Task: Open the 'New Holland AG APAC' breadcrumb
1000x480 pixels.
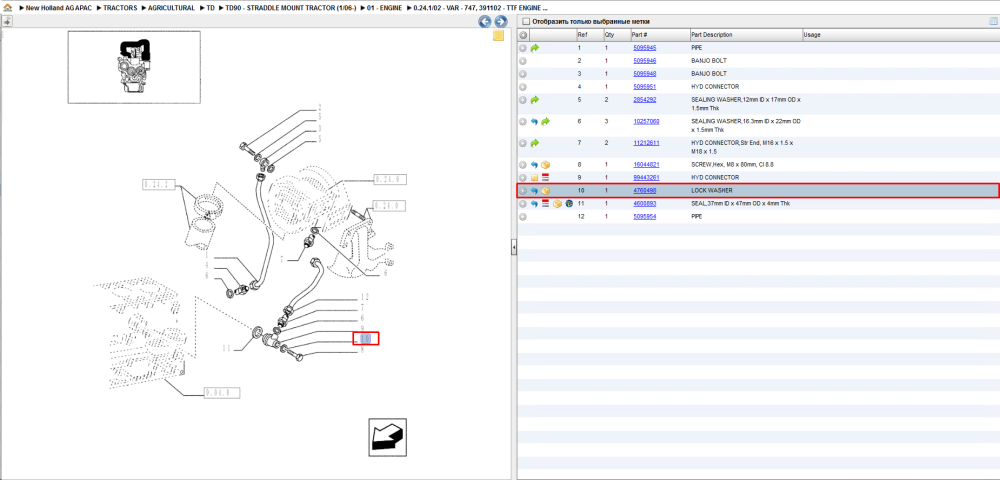Action: pyautogui.click(x=57, y=8)
